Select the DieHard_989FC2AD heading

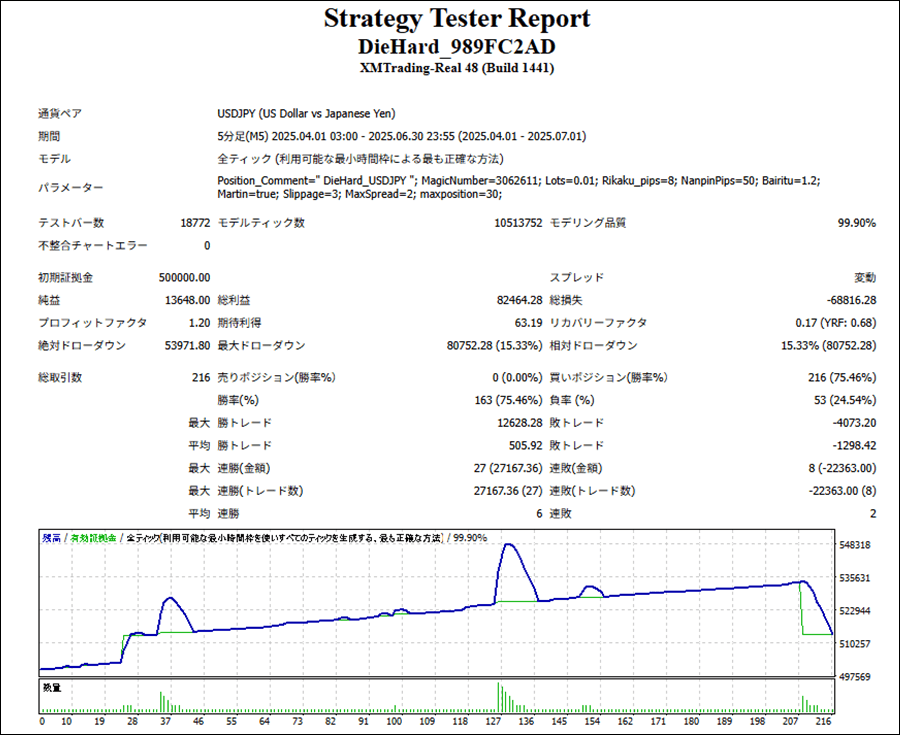pos(456,47)
